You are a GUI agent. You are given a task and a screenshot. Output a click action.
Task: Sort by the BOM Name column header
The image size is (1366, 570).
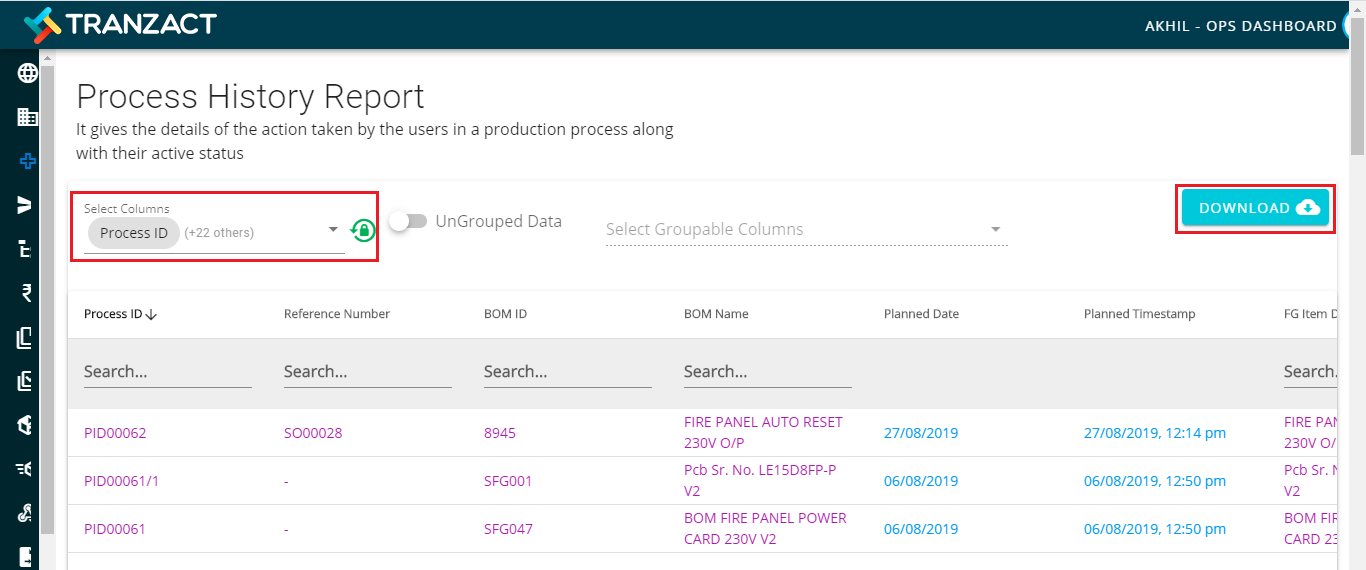pos(716,314)
